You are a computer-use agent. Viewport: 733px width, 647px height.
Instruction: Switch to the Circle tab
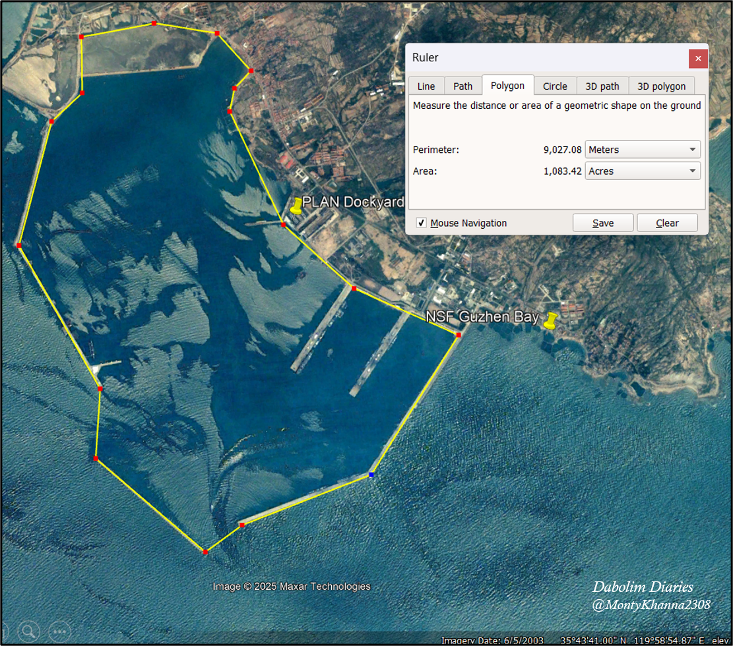555,86
